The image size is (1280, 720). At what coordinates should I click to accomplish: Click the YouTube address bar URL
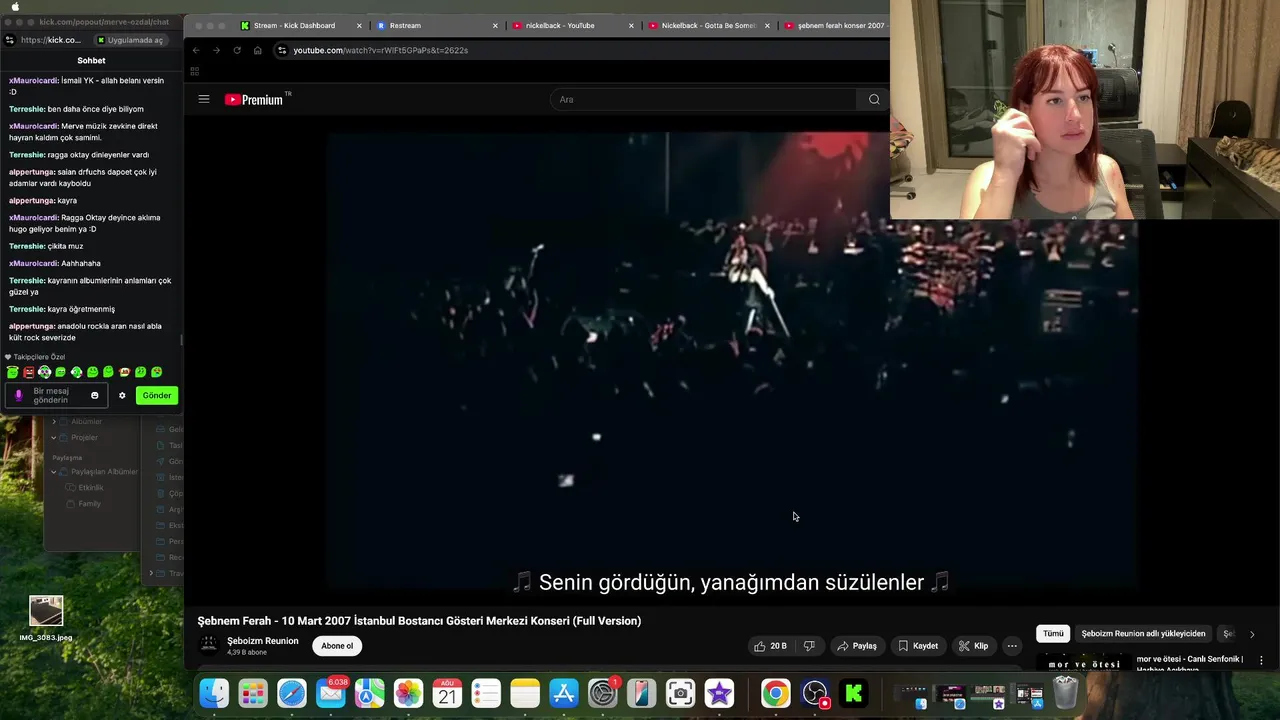tap(380, 50)
